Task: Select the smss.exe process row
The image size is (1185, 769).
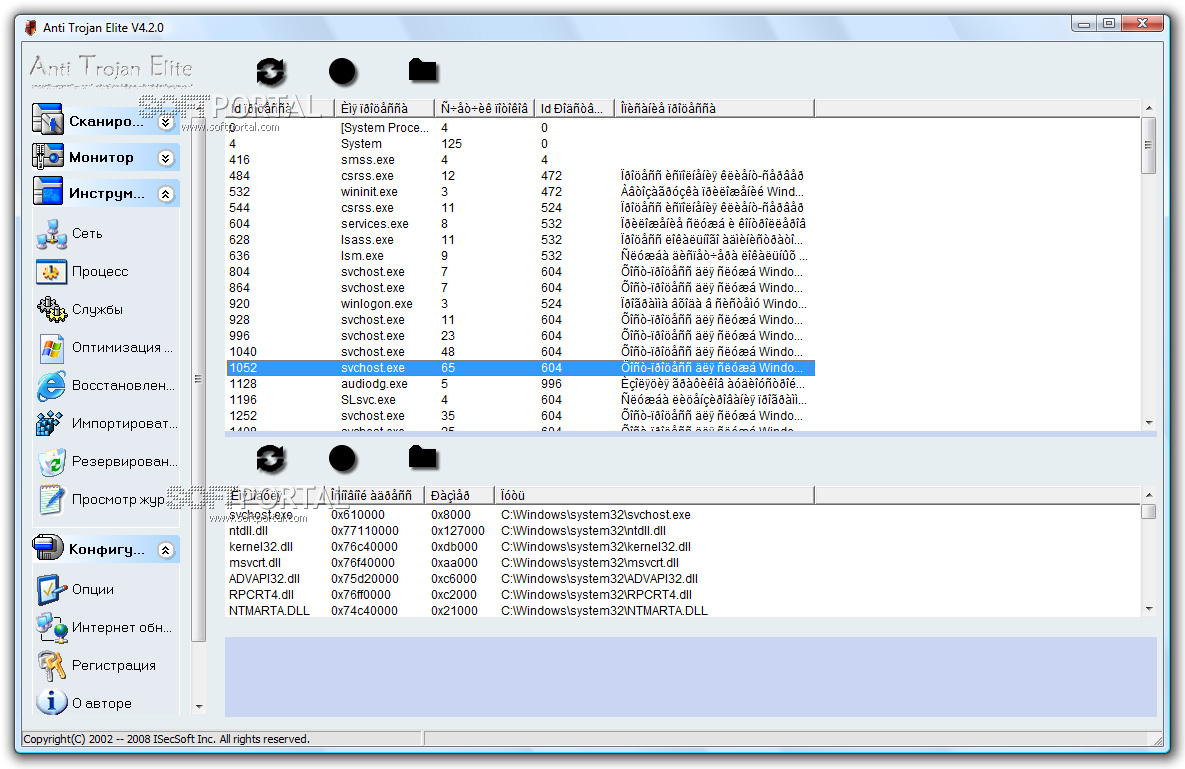Action: (521, 159)
